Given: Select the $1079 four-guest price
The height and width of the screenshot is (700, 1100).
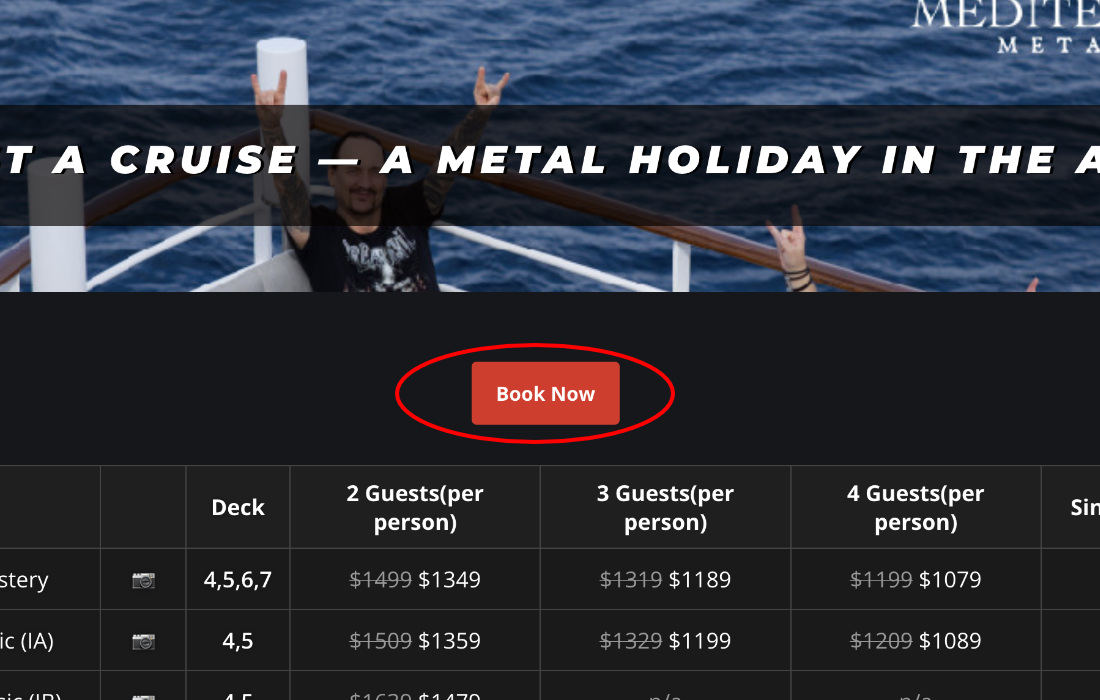Looking at the screenshot, I should pyautogui.click(x=949, y=580).
